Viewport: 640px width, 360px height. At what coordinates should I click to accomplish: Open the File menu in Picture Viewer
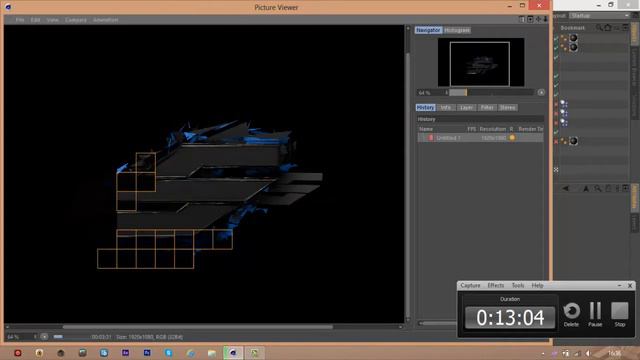pos(20,20)
